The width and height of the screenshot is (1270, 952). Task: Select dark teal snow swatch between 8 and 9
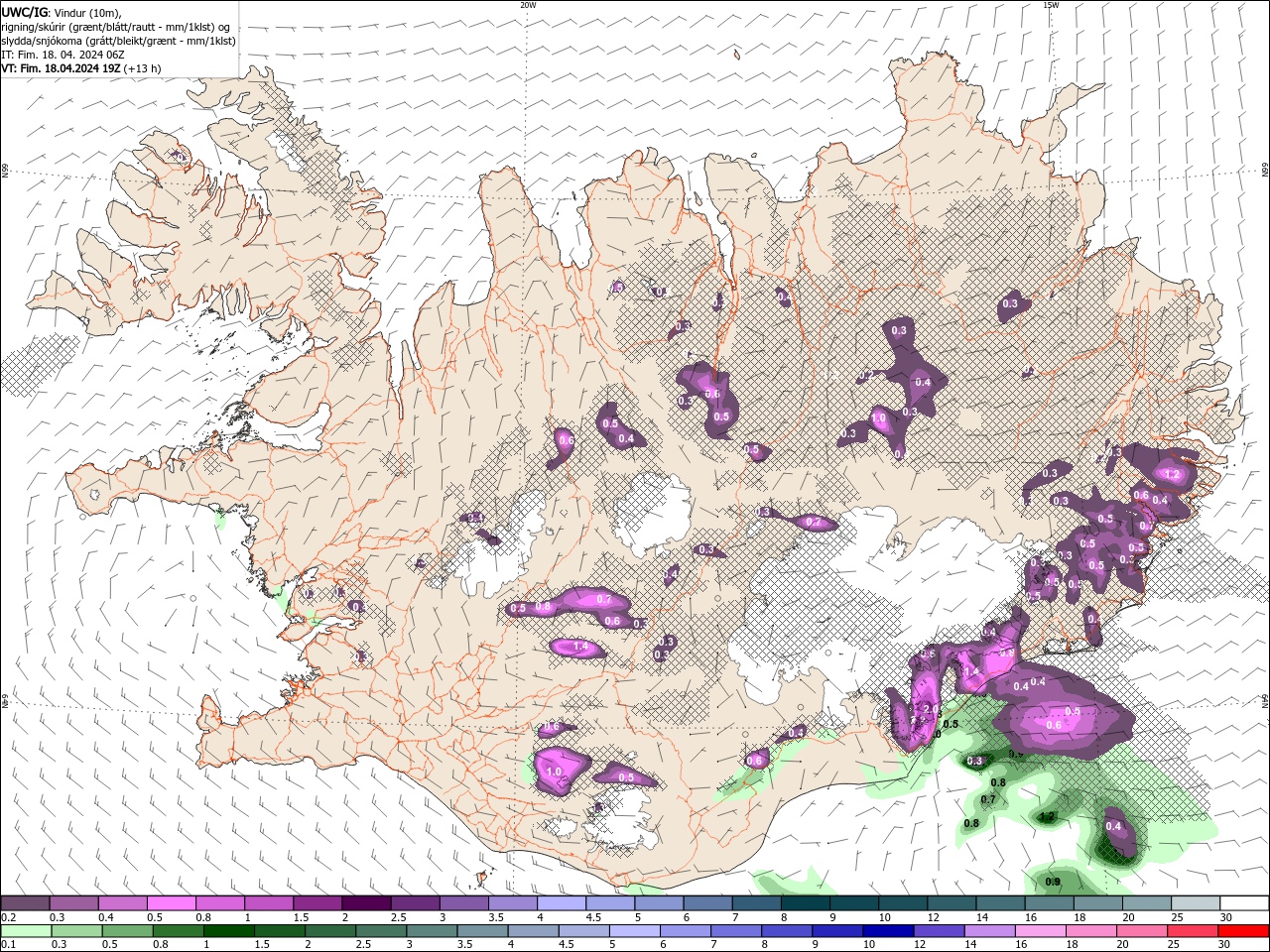point(805,903)
